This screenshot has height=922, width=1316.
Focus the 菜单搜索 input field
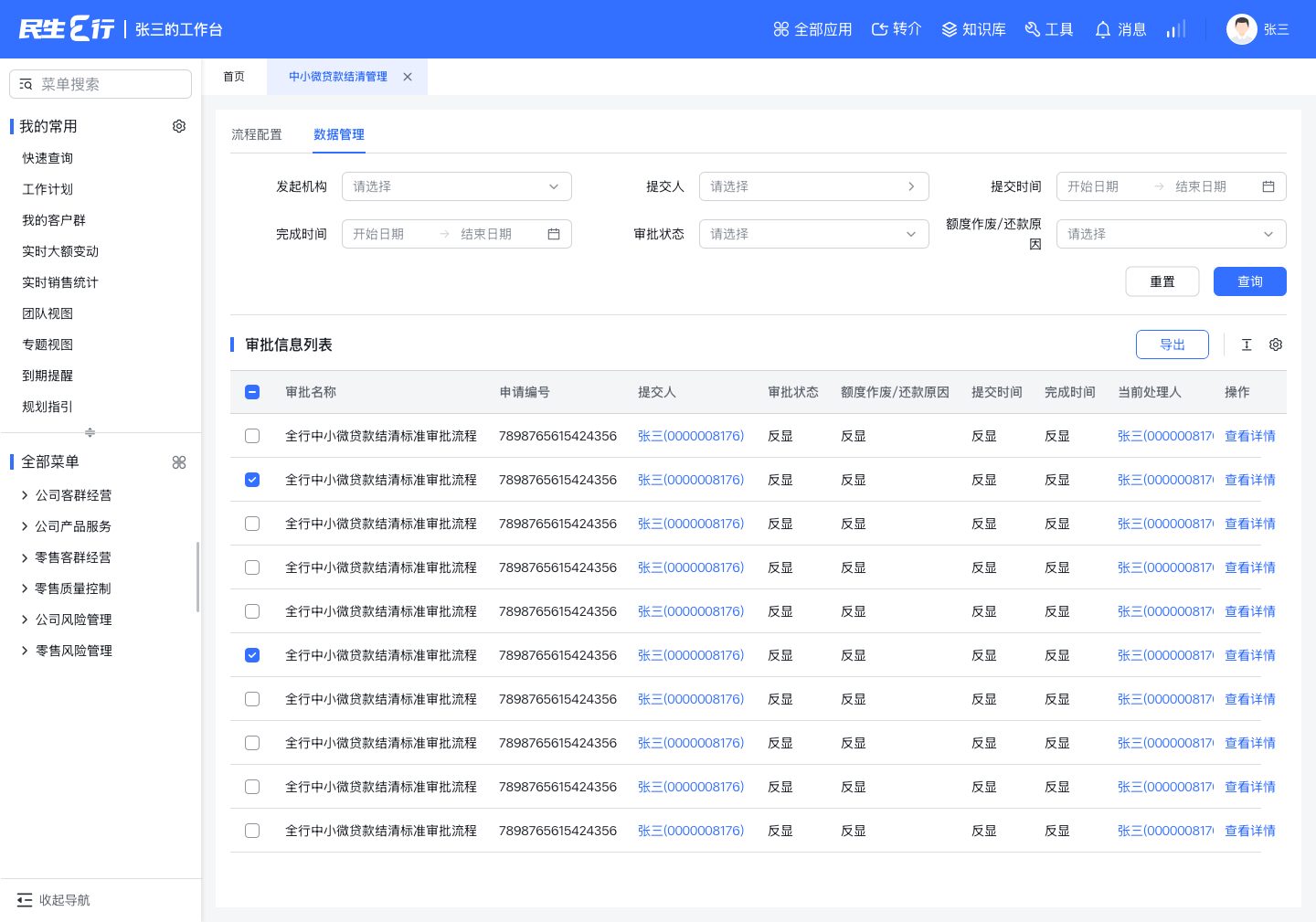click(101, 84)
